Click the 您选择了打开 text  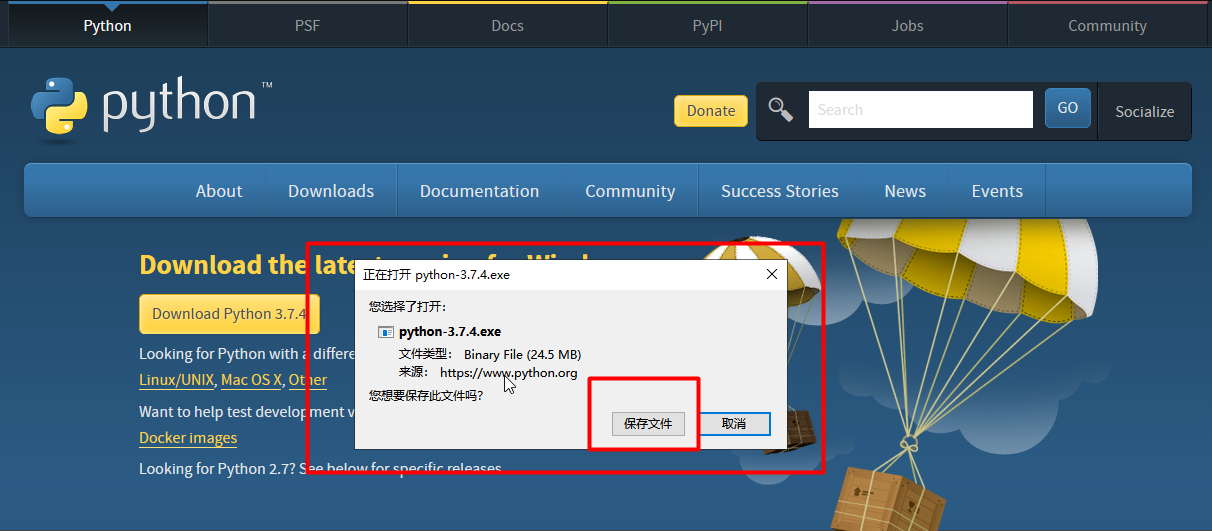tap(408, 306)
